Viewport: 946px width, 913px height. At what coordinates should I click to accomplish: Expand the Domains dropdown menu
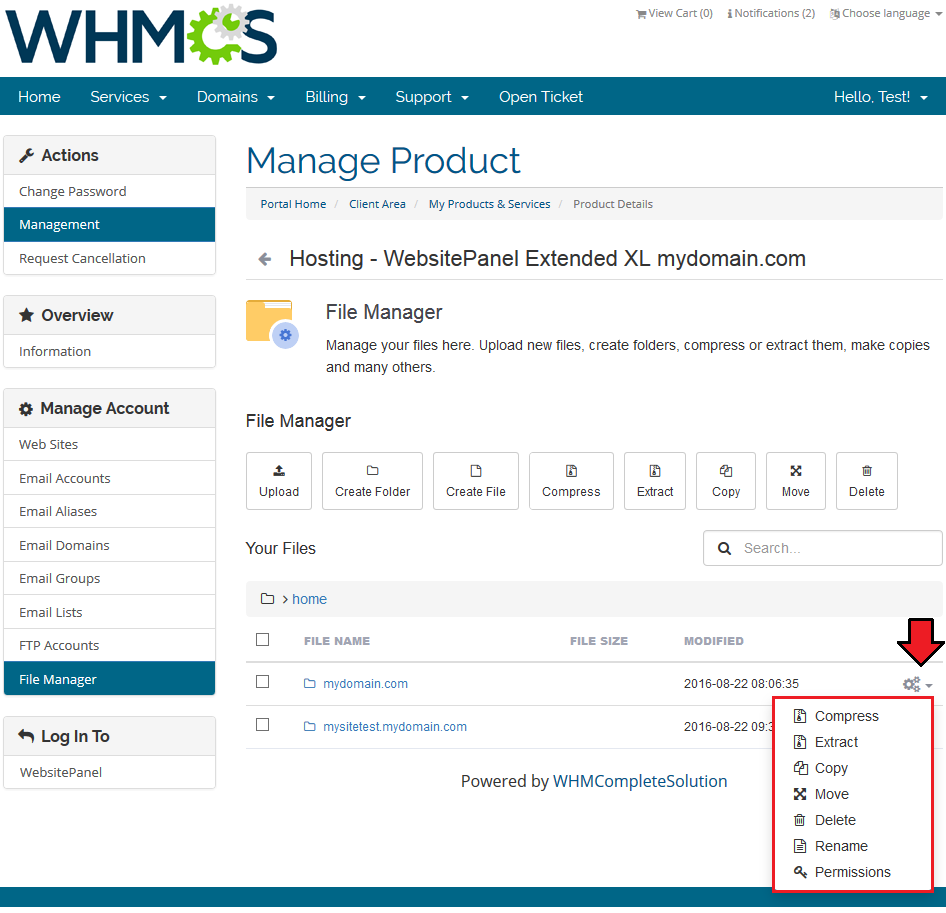[x=236, y=97]
